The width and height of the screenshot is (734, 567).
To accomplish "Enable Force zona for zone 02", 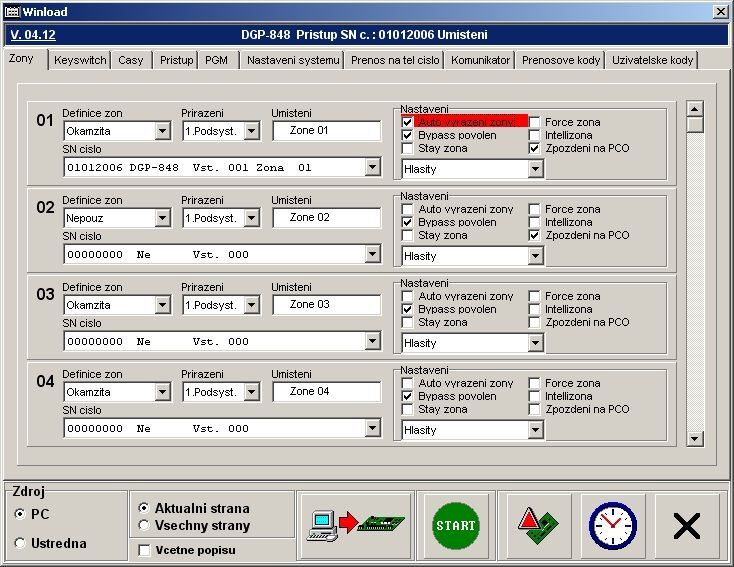I will click(x=535, y=209).
